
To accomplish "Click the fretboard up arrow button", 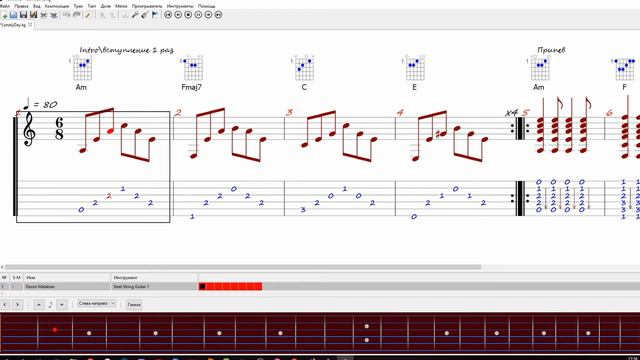I will (39, 304).
